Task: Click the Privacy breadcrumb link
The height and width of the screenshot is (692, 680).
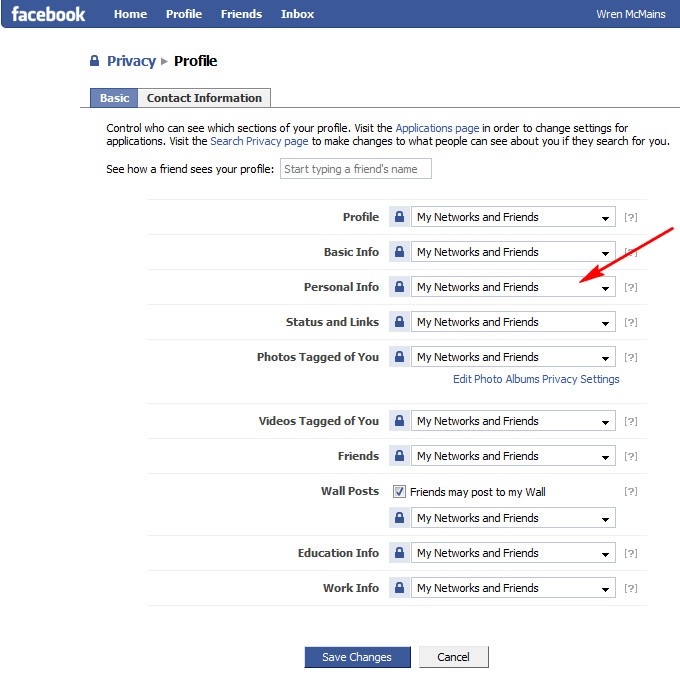Action: click(131, 61)
